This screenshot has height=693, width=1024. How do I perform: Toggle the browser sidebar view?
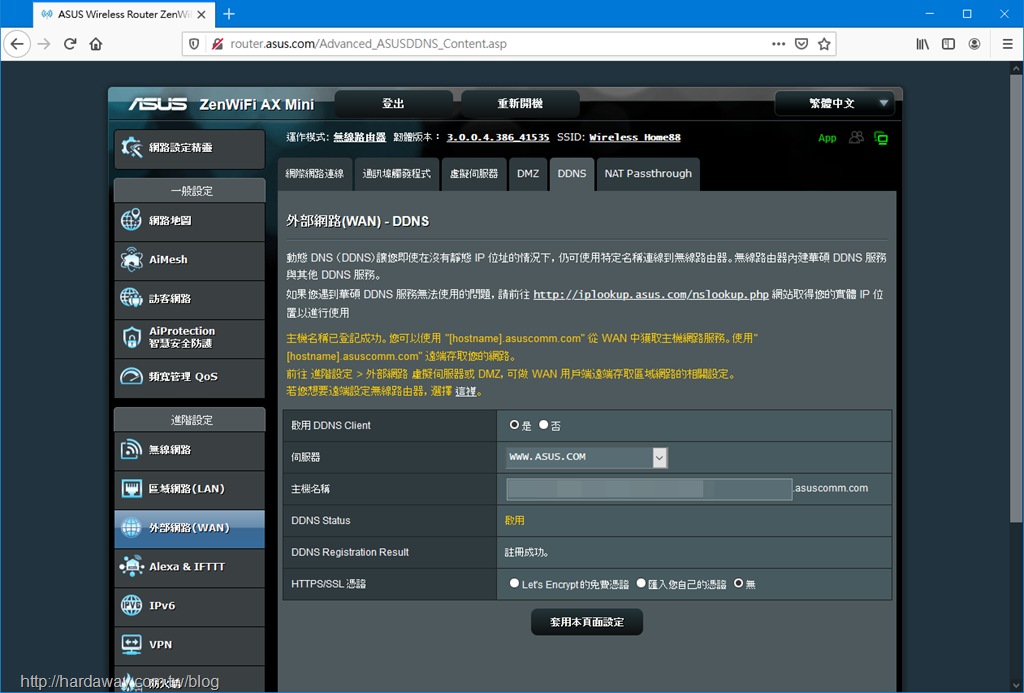(x=948, y=44)
